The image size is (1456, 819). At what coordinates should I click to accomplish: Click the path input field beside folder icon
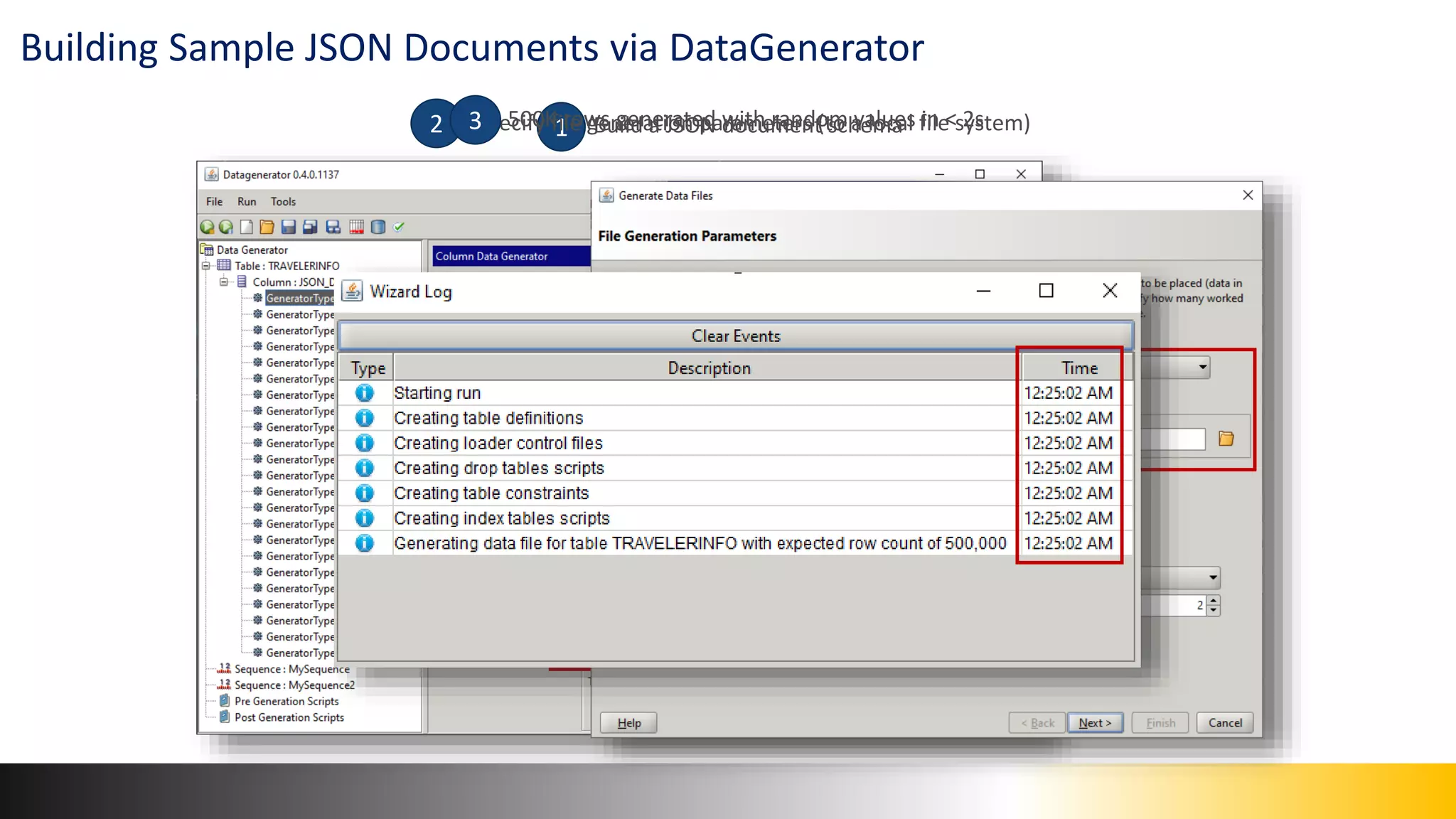click(1173, 439)
